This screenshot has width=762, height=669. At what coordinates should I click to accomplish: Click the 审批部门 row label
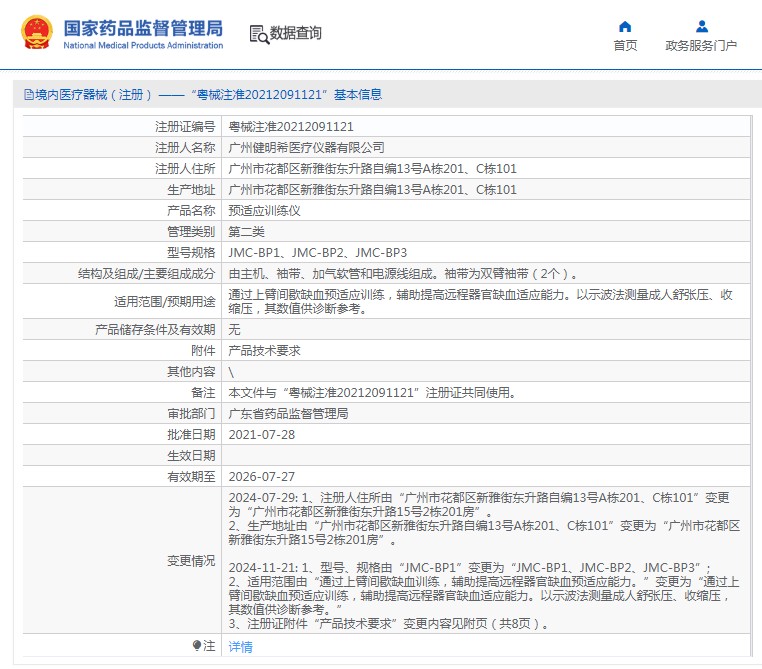[191, 413]
